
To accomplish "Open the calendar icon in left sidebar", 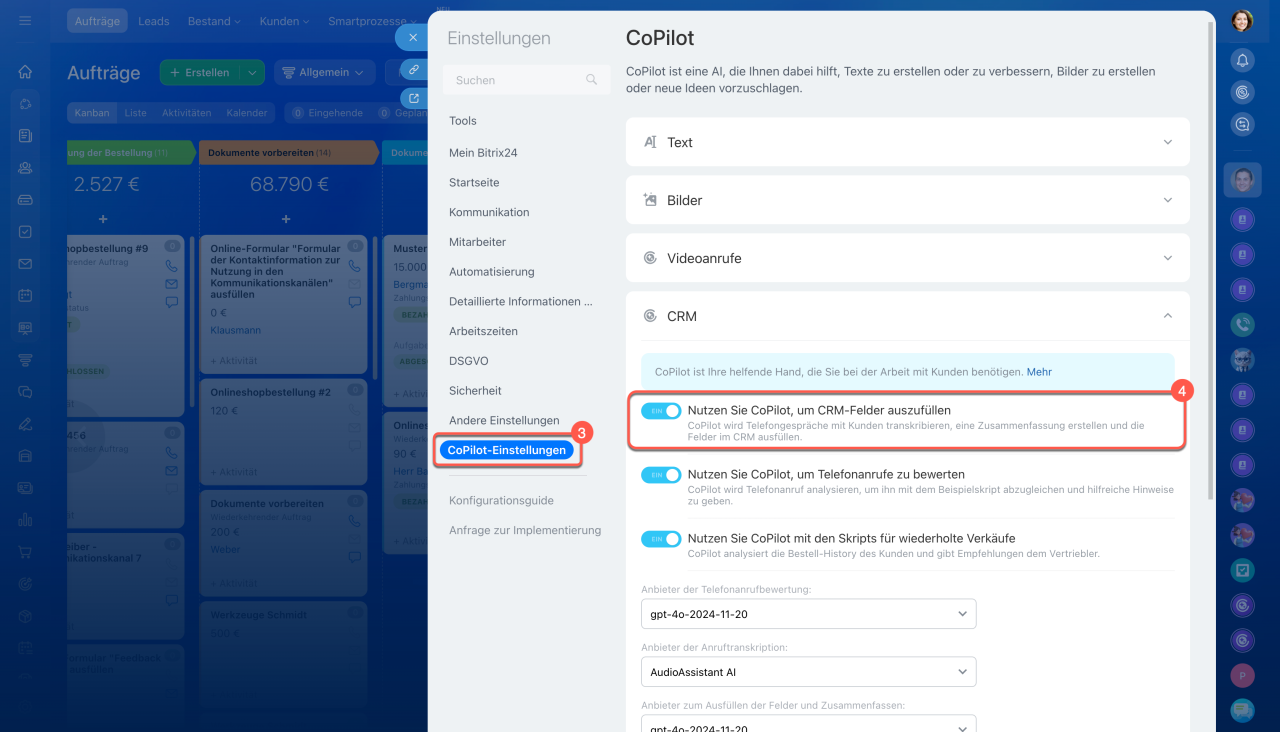I will 25,296.
